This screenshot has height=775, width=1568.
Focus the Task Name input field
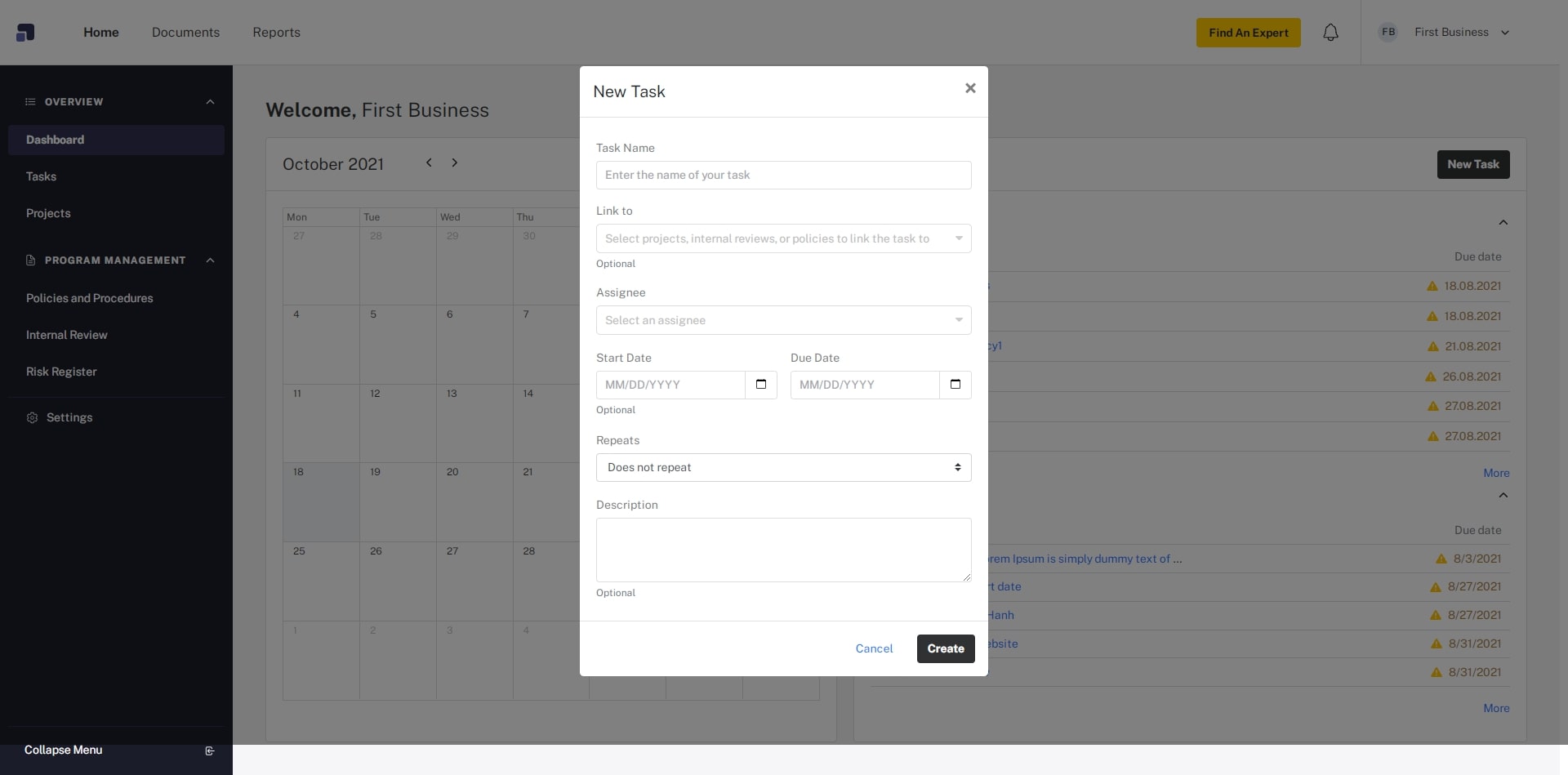coord(783,175)
